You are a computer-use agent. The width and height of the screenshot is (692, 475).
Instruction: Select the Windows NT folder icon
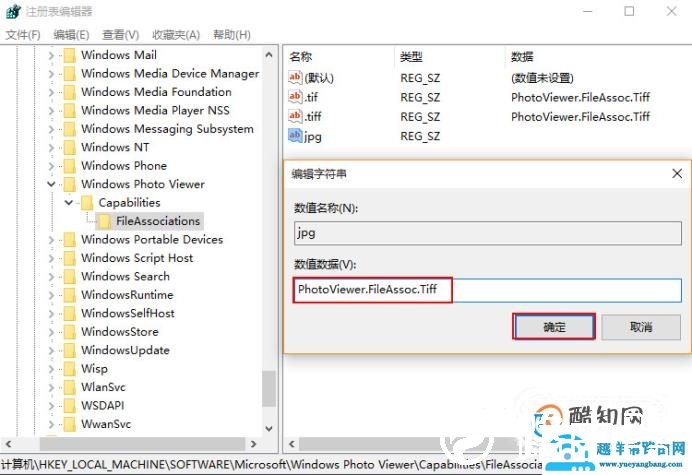(69, 147)
